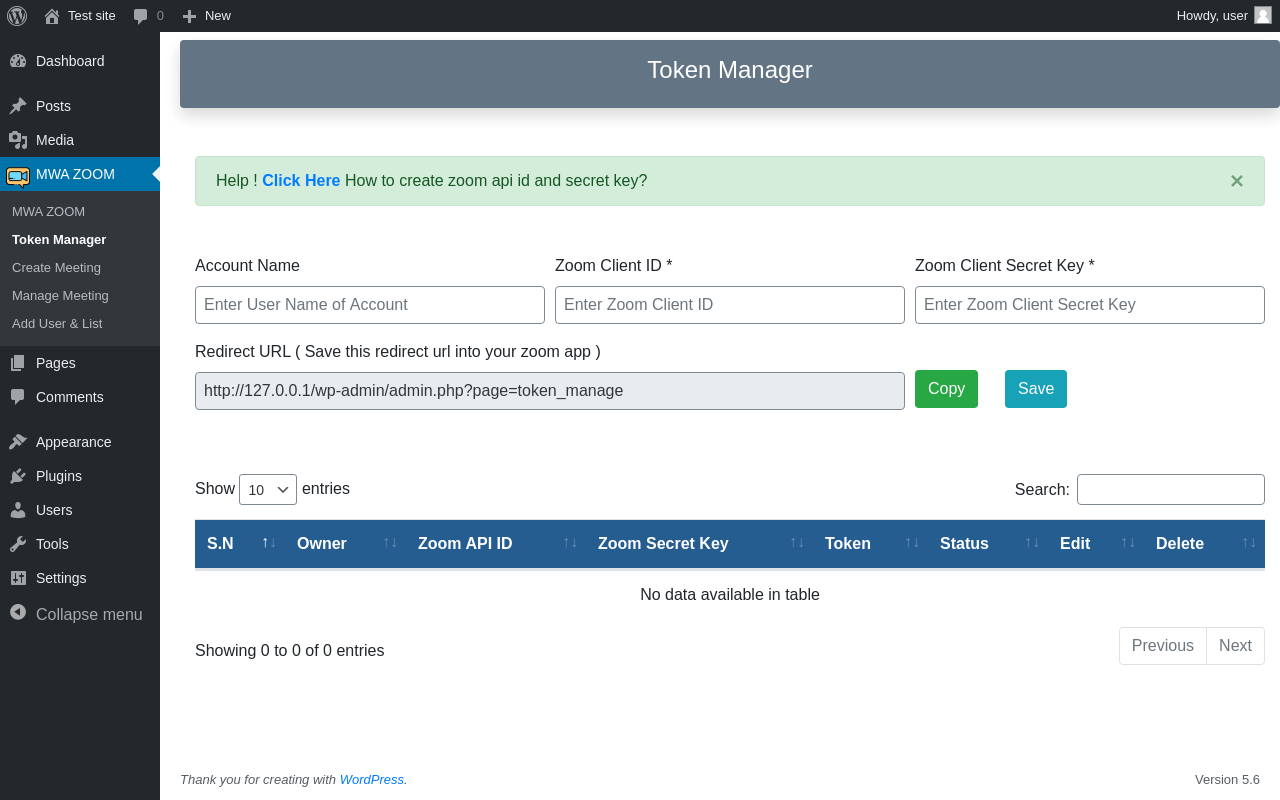Viewport: 1280px width, 800px height.
Task: Click the Save button
Action: click(1036, 389)
